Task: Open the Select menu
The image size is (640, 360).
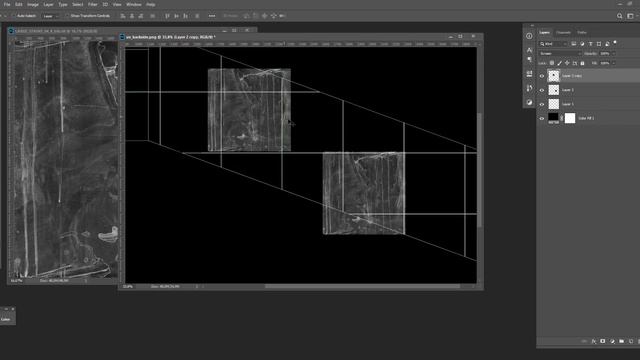Action: (x=78, y=4)
